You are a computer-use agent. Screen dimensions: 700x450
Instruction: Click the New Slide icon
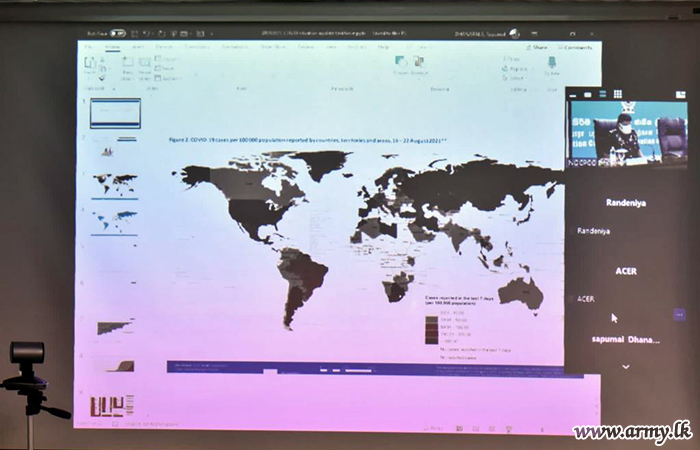point(128,67)
